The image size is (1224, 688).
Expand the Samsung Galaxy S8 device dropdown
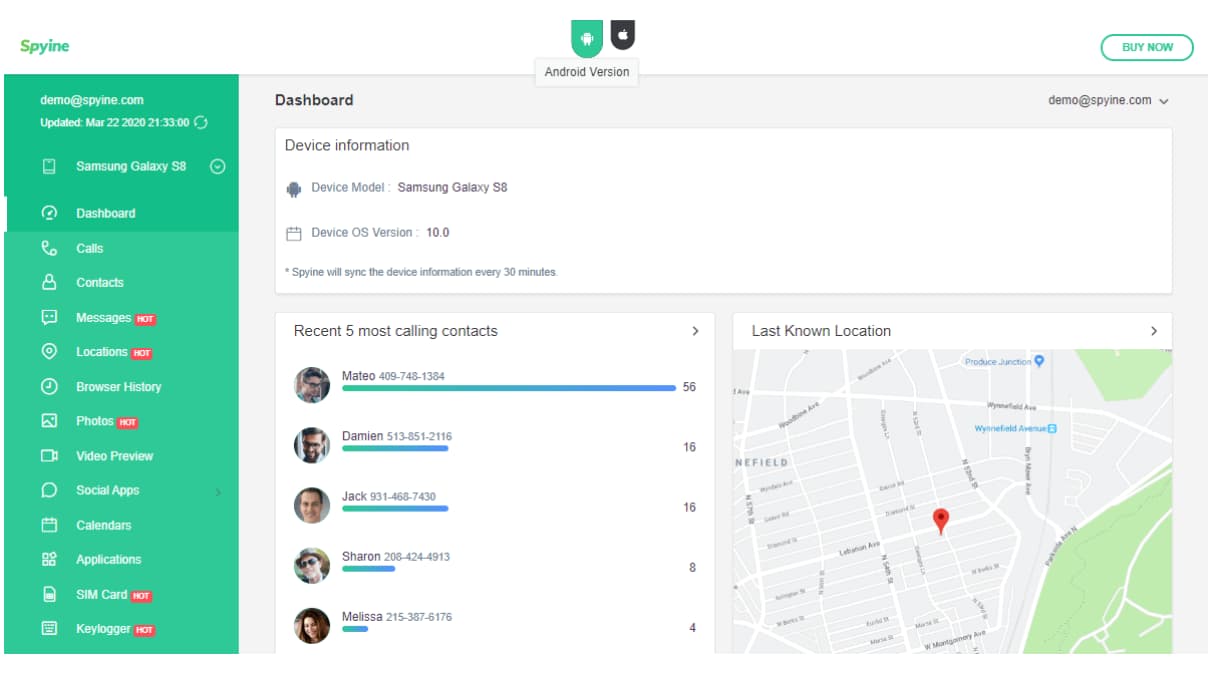click(217, 167)
